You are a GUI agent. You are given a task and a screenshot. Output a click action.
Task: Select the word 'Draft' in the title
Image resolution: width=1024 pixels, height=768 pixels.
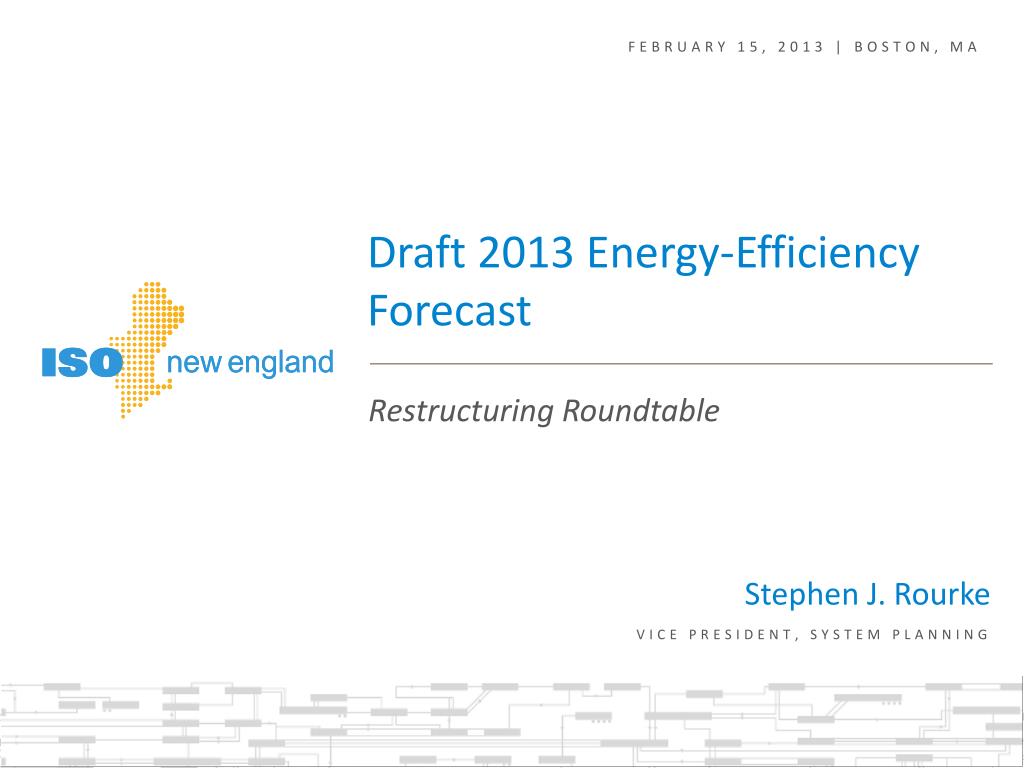tap(417, 252)
